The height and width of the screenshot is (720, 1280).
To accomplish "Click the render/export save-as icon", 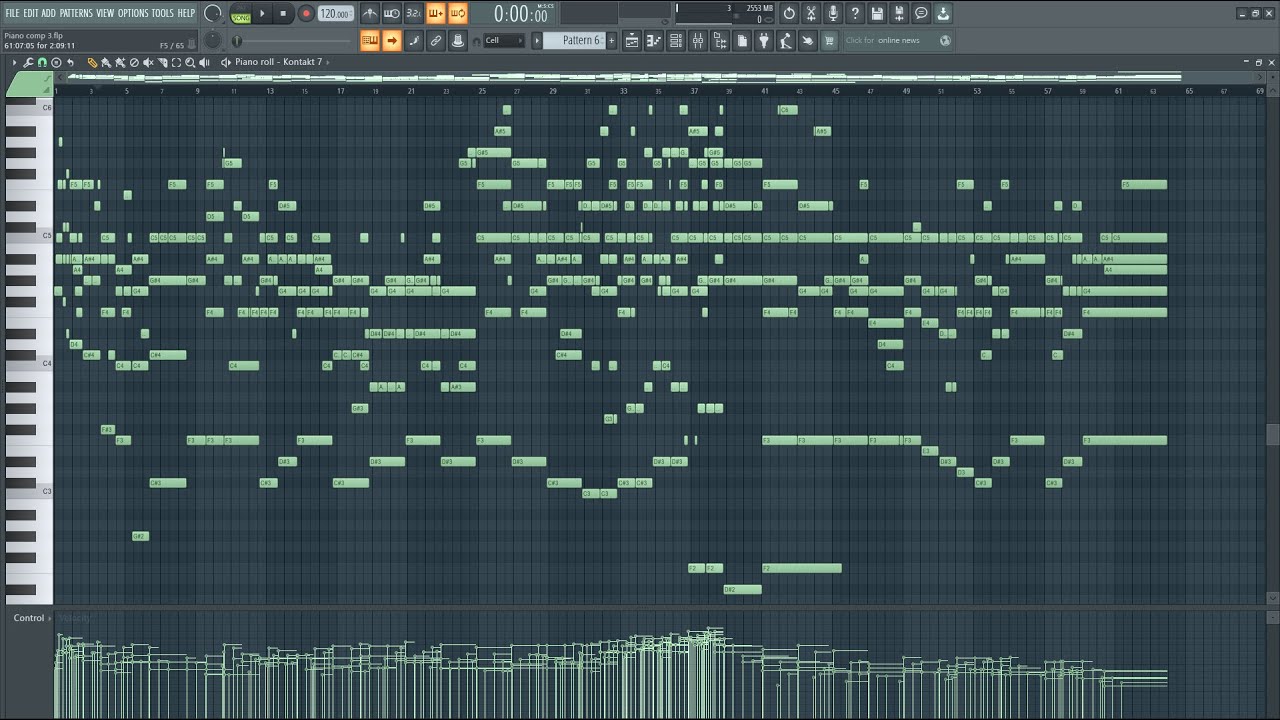I will (899, 13).
